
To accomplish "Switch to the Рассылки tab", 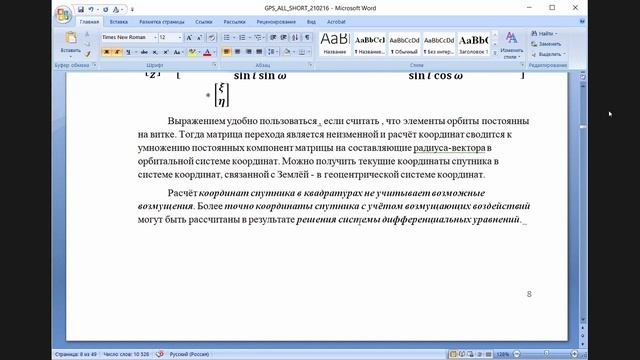I will [x=235, y=22].
